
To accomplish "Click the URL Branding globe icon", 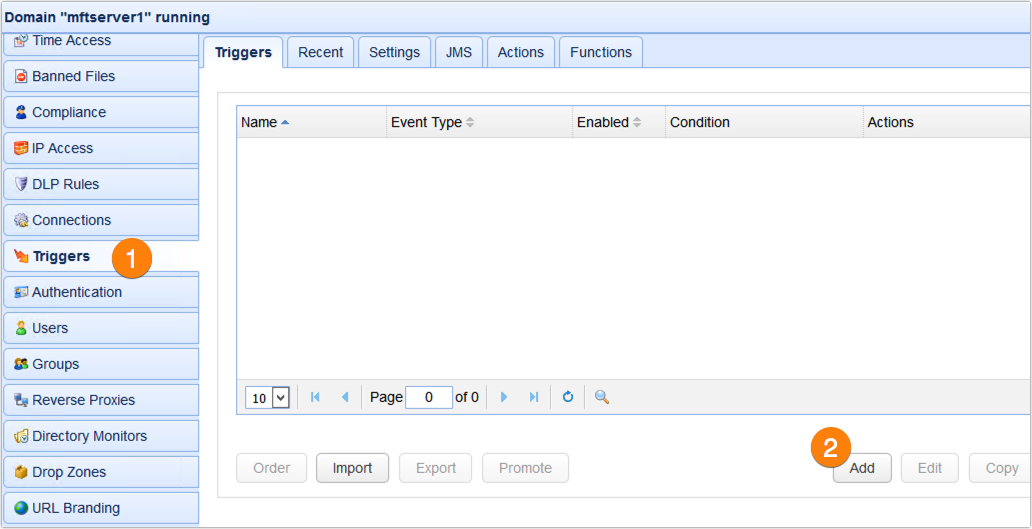I will click(x=21, y=508).
